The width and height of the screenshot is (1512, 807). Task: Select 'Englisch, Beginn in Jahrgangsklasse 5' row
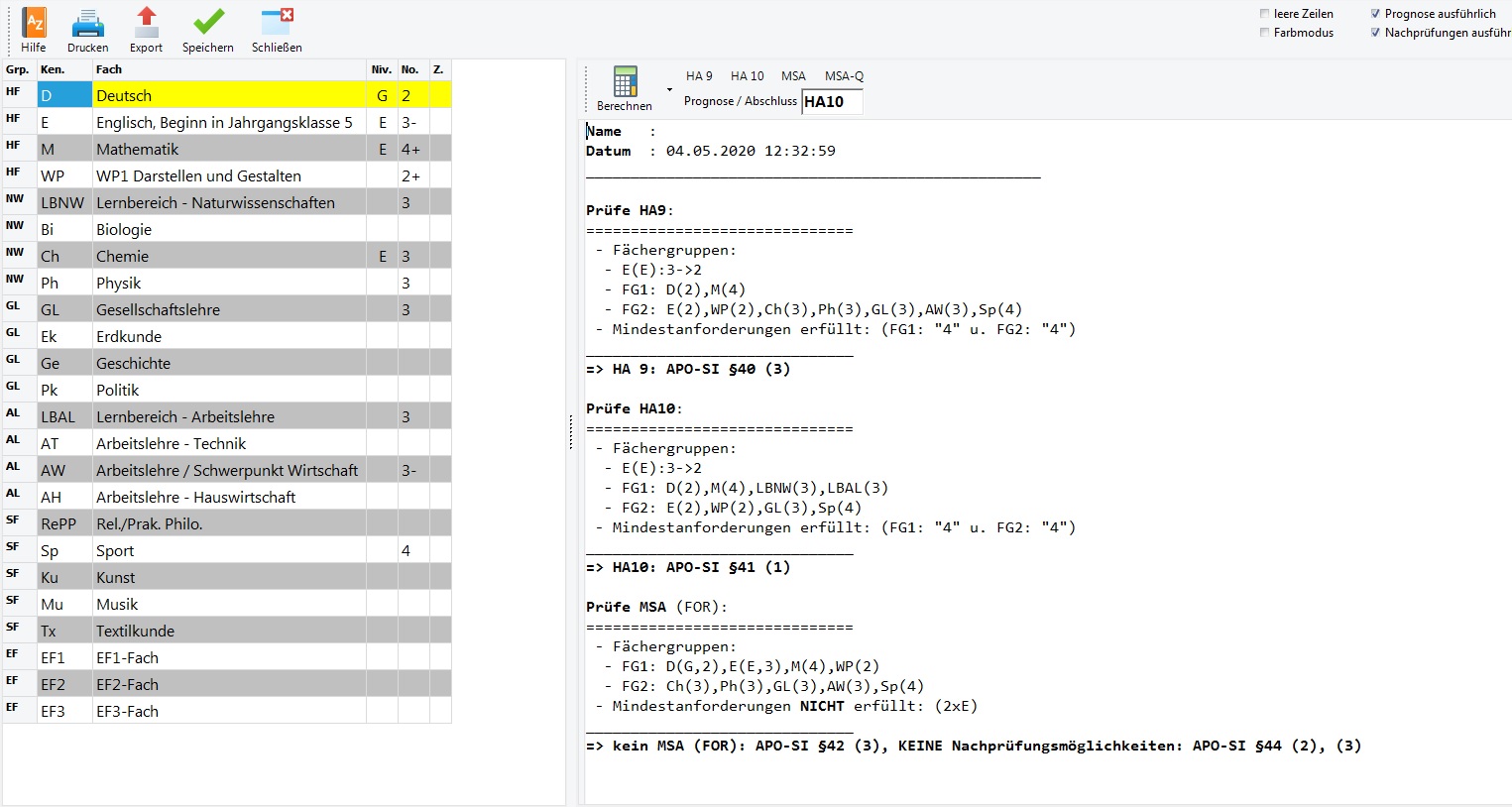pyautogui.click(x=227, y=122)
